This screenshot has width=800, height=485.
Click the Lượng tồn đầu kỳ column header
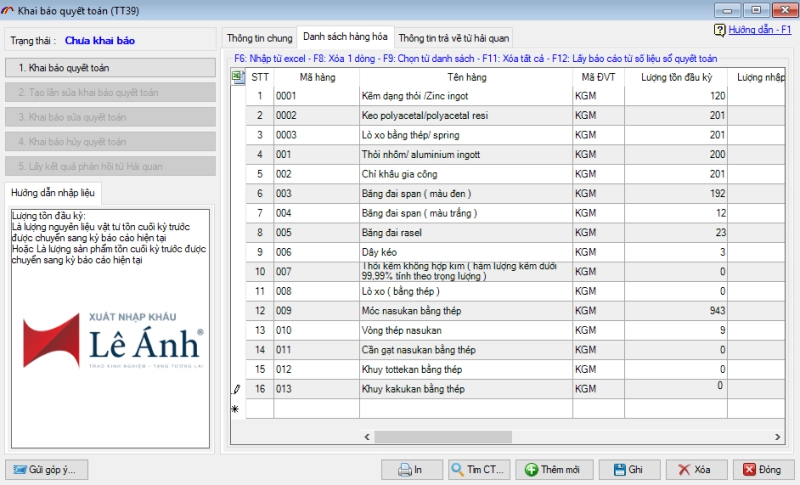click(x=677, y=77)
